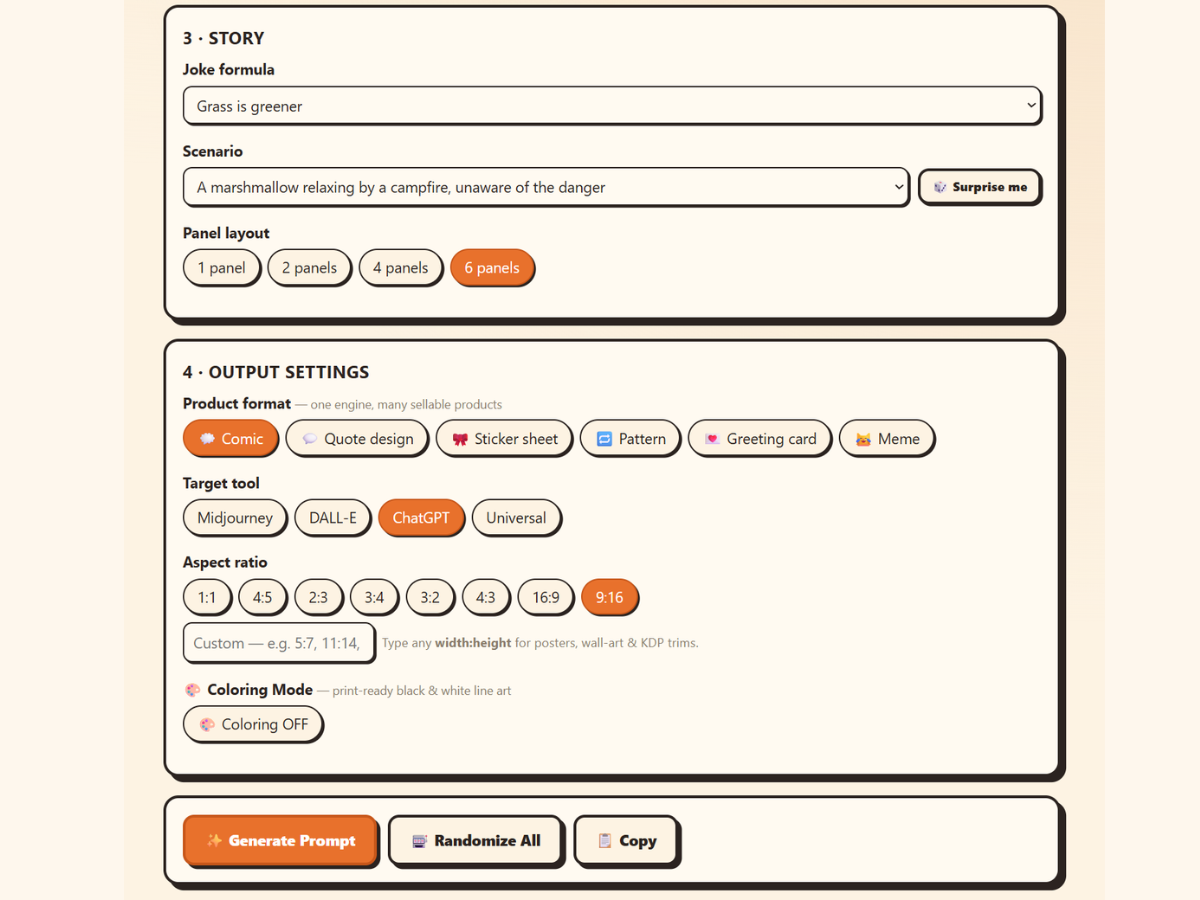This screenshot has height=900, width=1200.
Task: Choose the Greeting card heart icon
Action: pyautogui.click(x=712, y=439)
